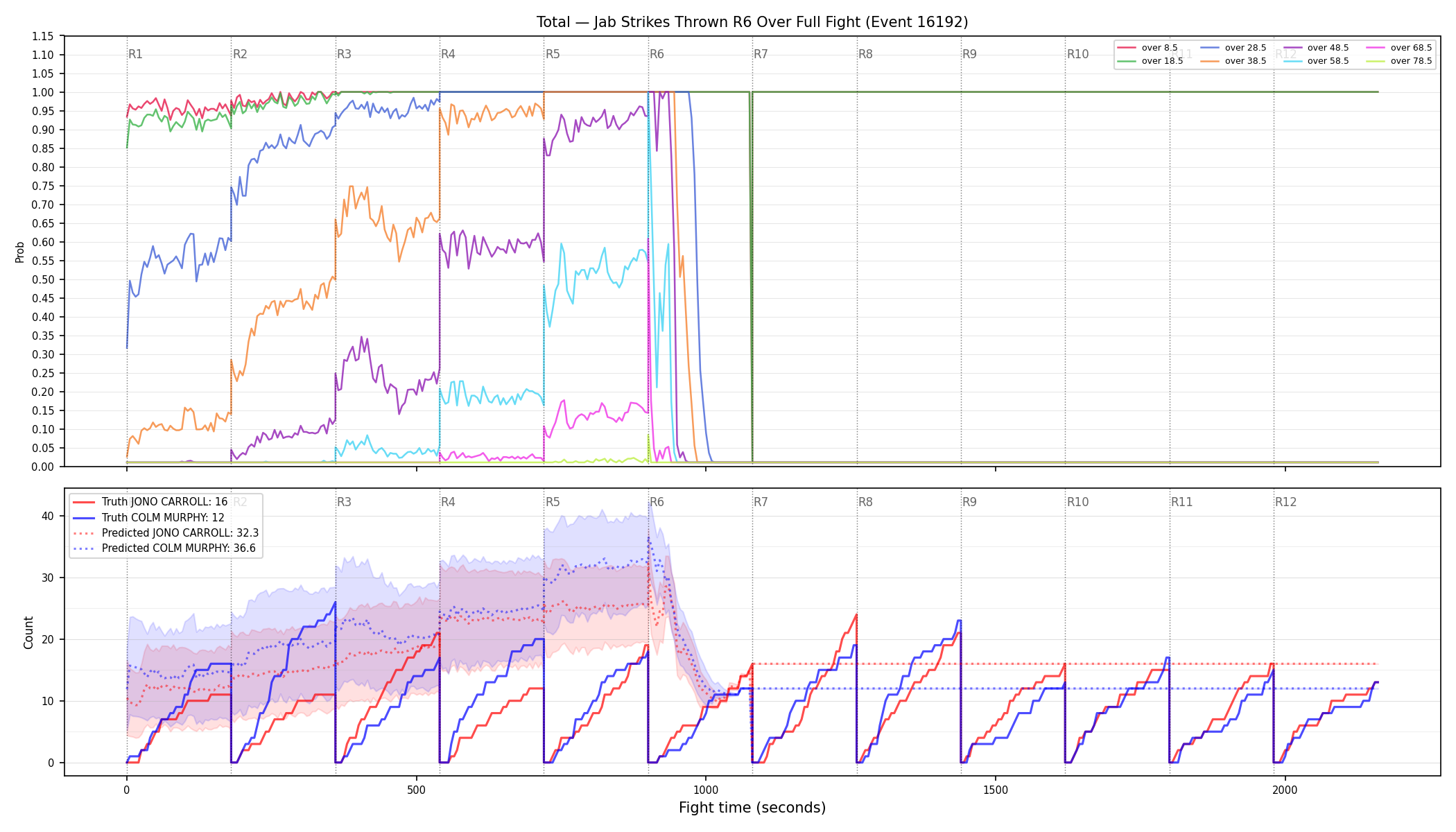Click the 'over 8.5' legend line swatch
Viewport: 1456px width, 832px height.
click(1127, 48)
